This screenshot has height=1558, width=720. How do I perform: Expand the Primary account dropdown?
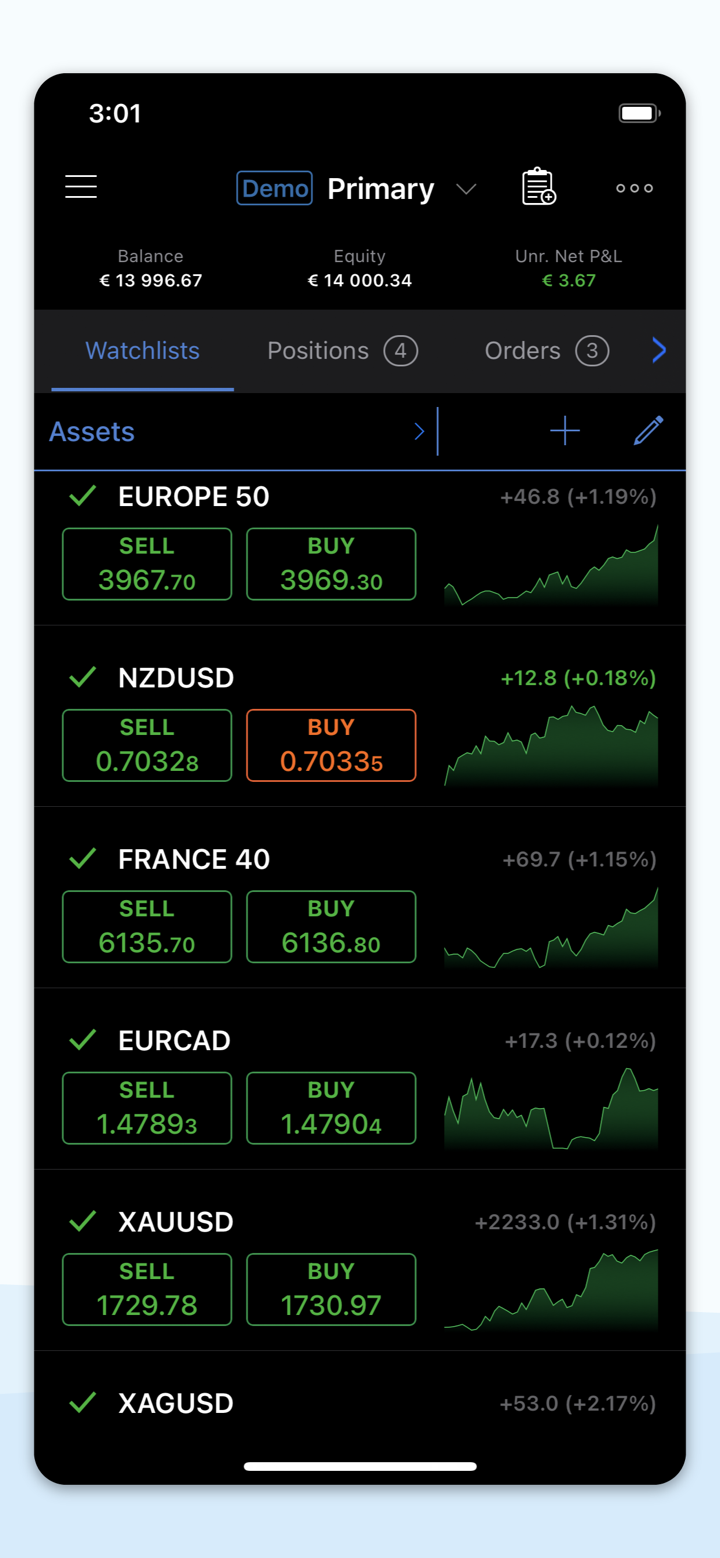466,189
